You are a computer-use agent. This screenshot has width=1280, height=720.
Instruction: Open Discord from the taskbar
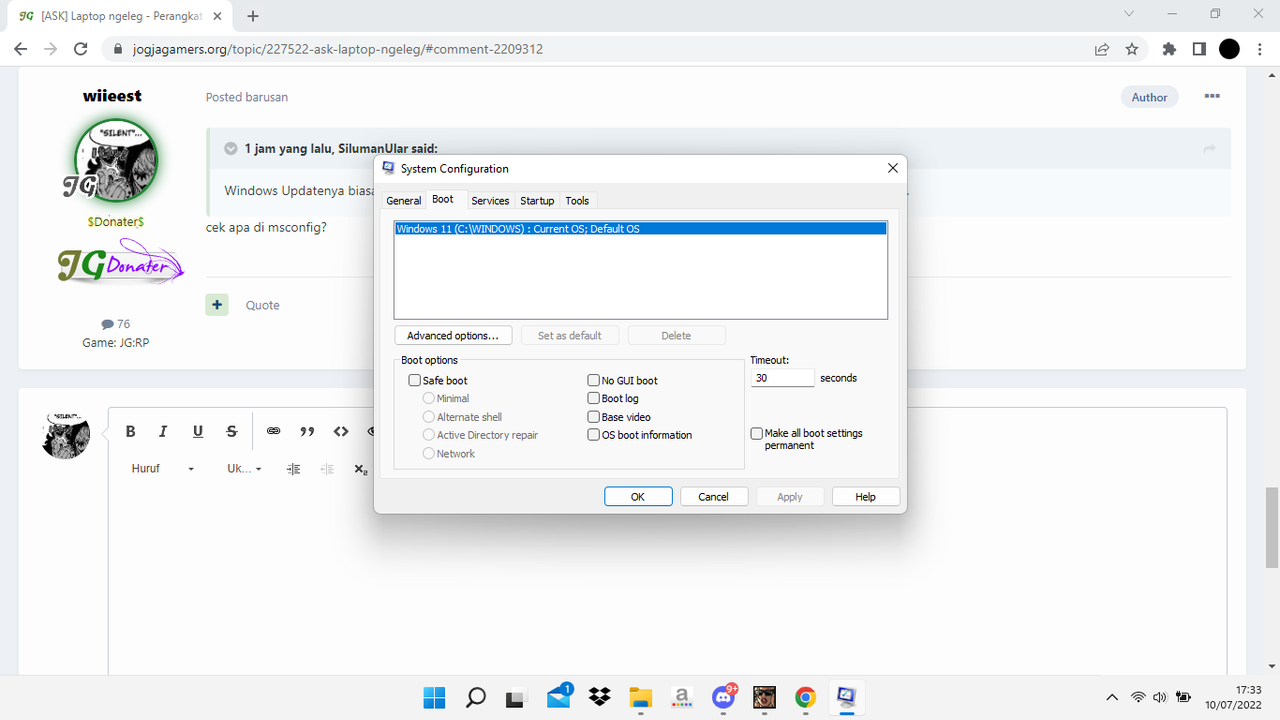(x=723, y=697)
